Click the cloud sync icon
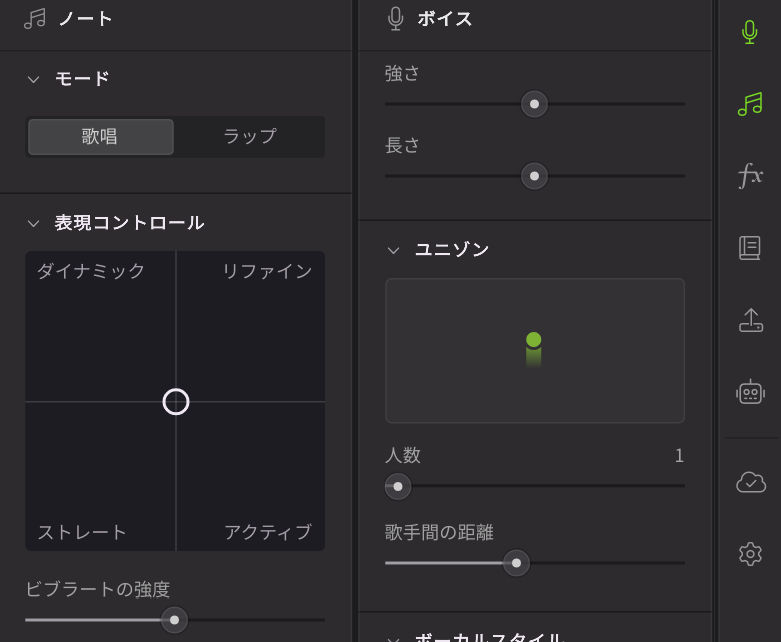 pyautogui.click(x=750, y=482)
